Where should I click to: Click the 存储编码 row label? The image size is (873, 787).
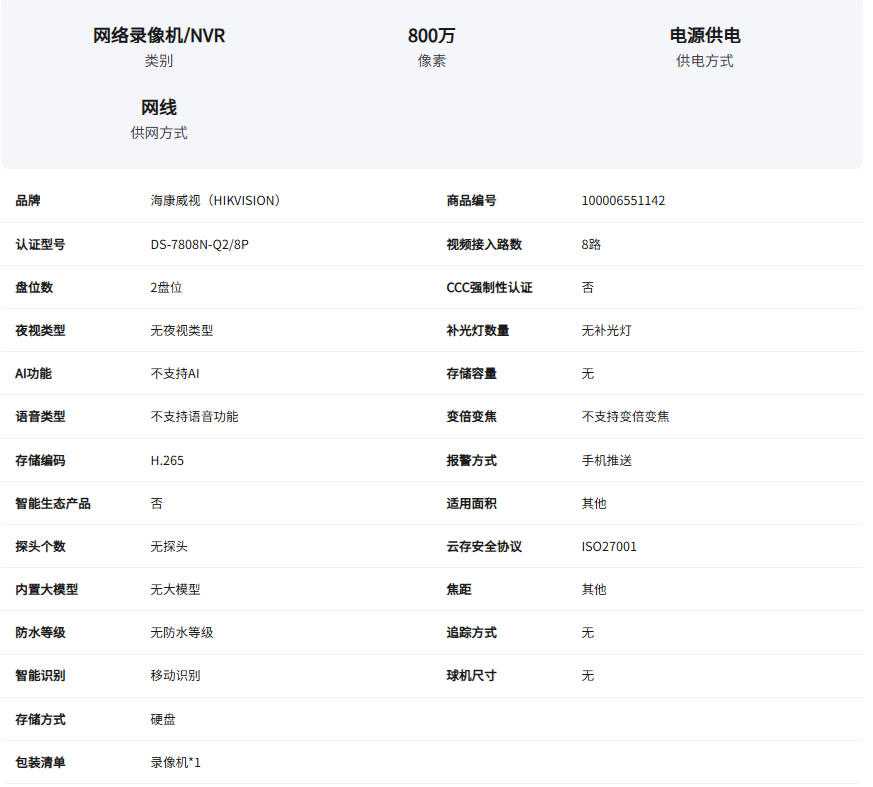pyautogui.click(x=40, y=460)
